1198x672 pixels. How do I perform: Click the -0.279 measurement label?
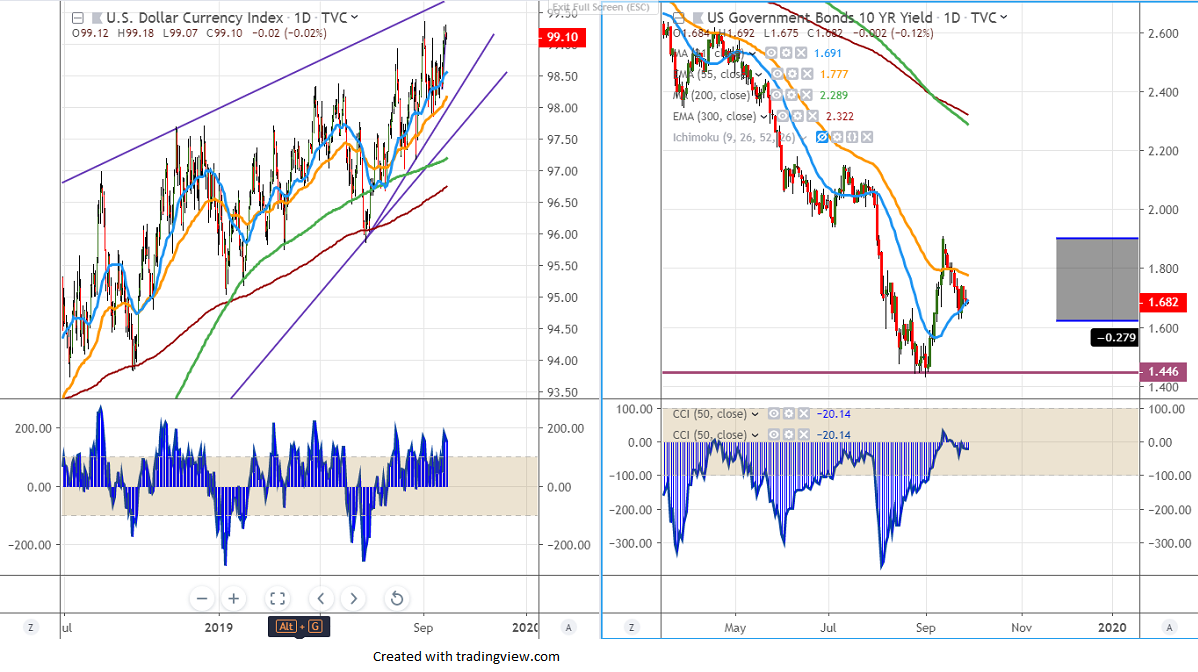click(1116, 338)
